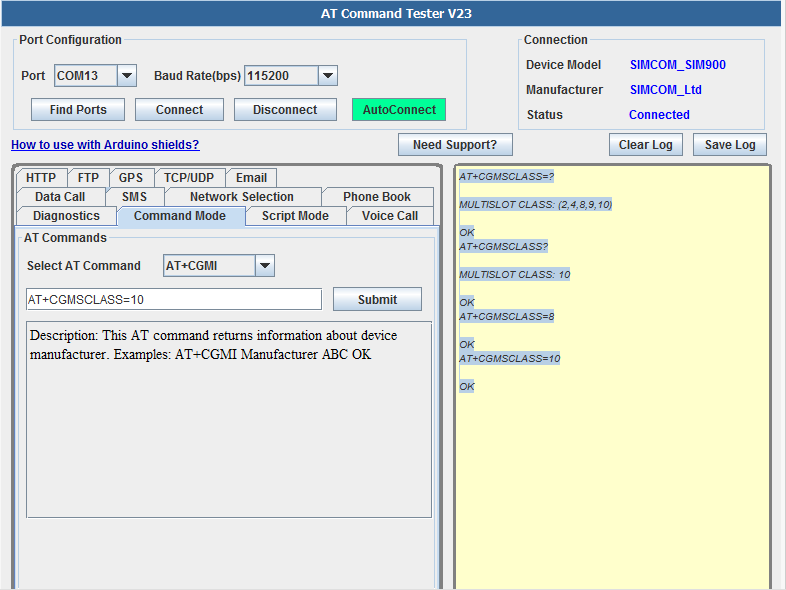786x590 pixels.
Task: Click the last OK line in the log
Action: point(467,386)
